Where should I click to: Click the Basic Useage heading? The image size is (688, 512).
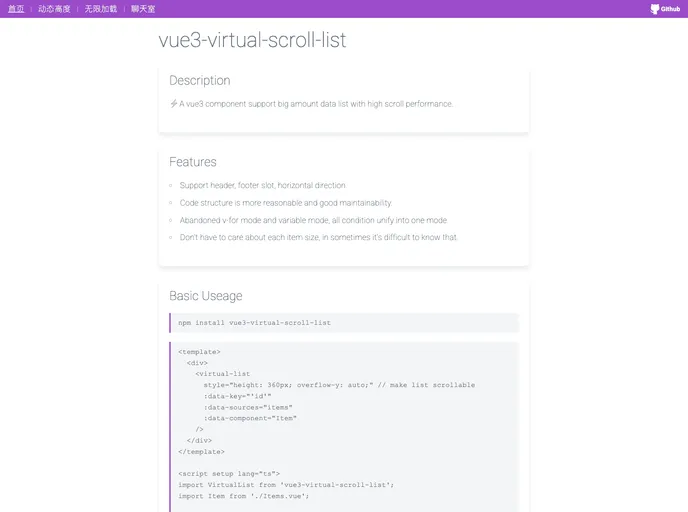(205, 296)
